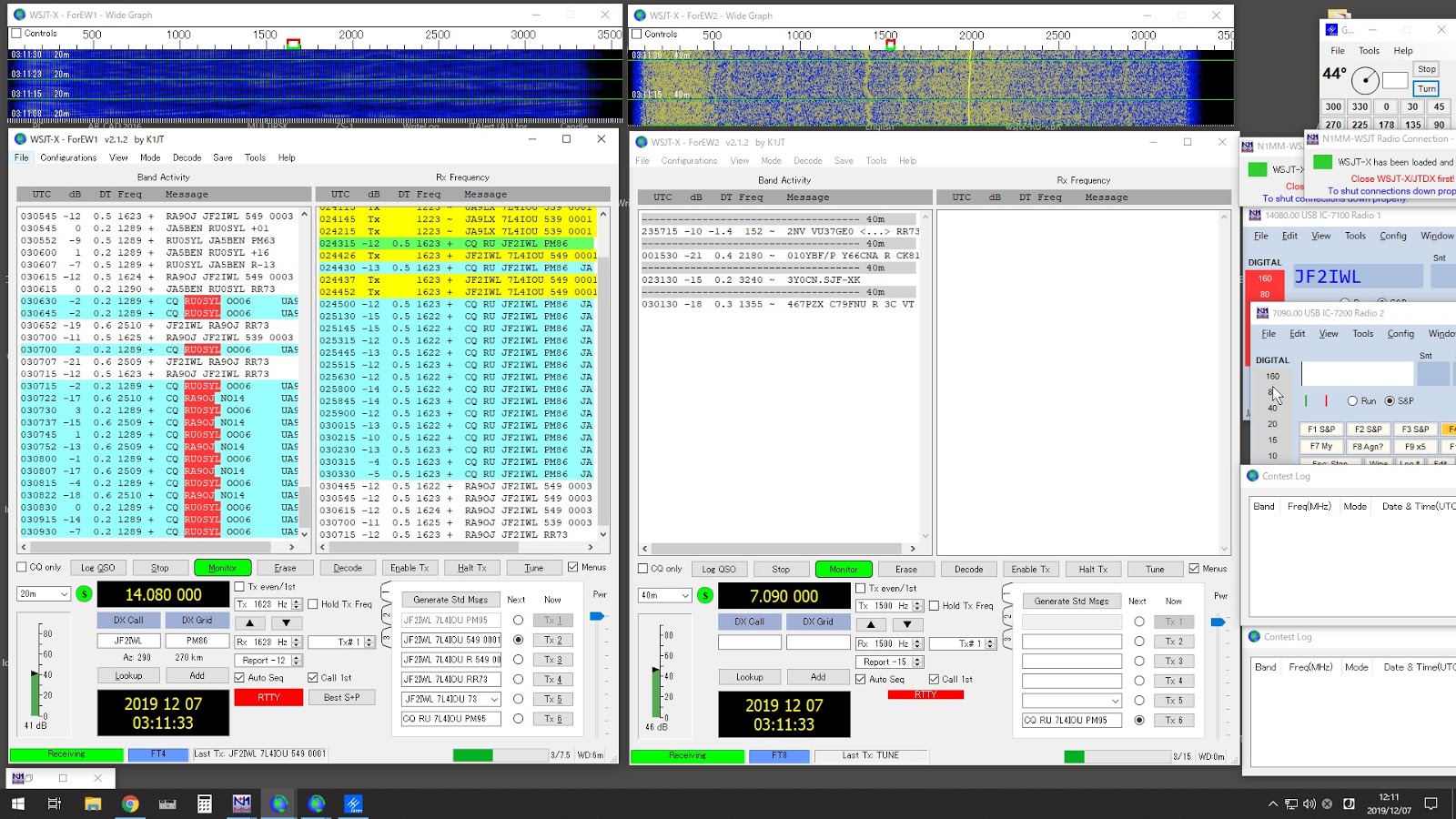Click Pwr slider handle in ForEW2
Screen dimensions: 1456x819
pos(1218,622)
